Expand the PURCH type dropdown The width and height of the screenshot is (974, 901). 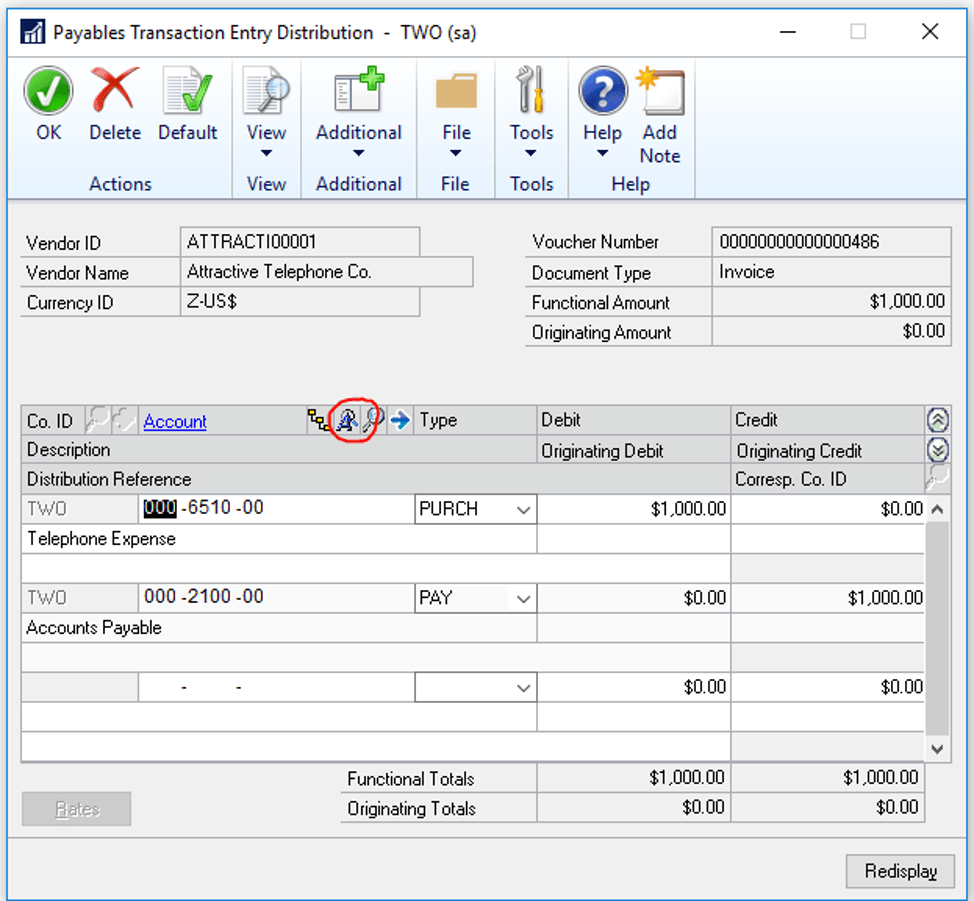pos(523,510)
